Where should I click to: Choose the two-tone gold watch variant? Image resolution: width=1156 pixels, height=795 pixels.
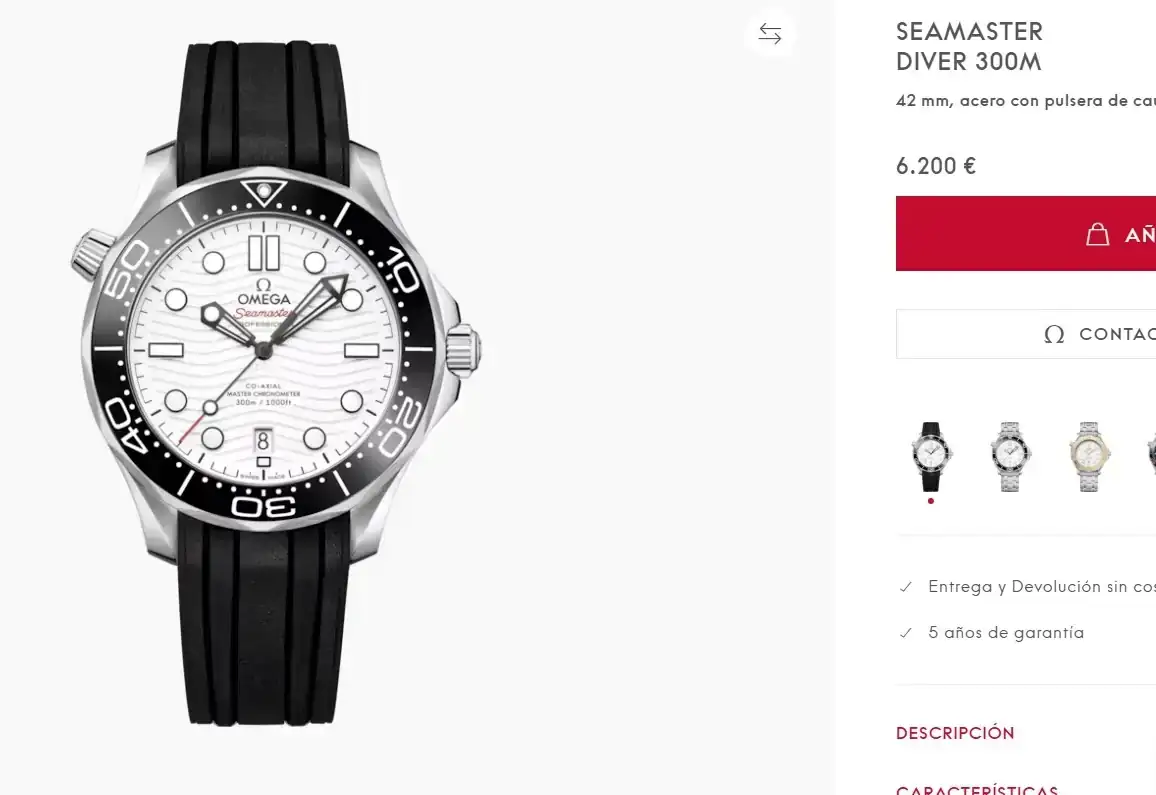pos(1089,456)
